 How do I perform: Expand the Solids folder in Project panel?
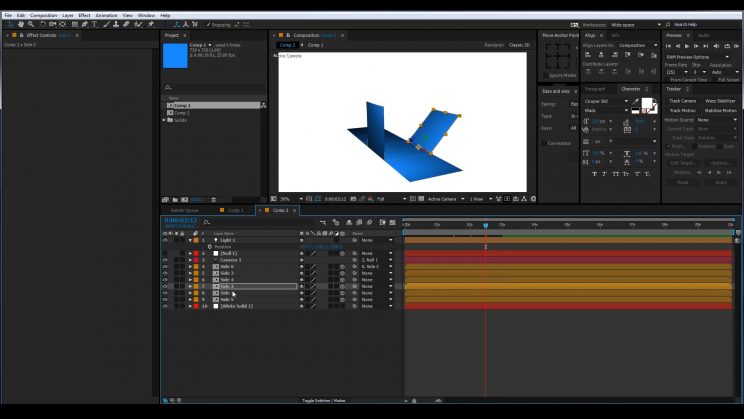(x=164, y=120)
